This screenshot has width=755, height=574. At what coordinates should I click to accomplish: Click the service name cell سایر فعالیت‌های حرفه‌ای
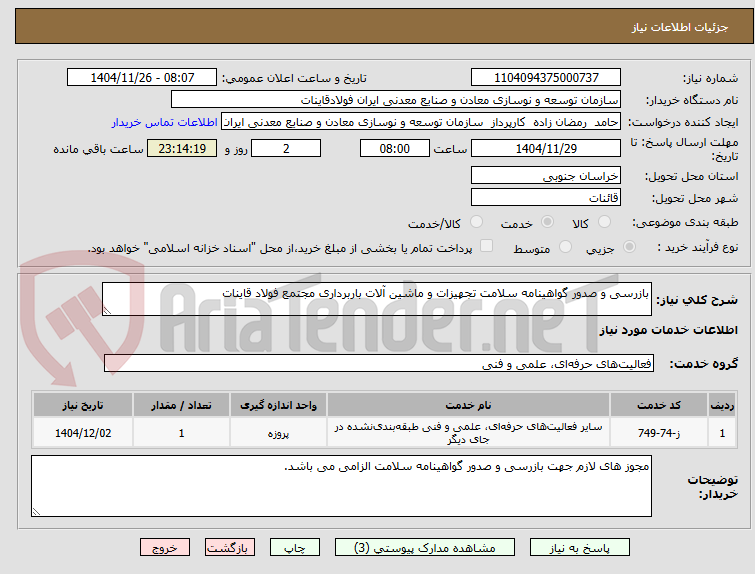pyautogui.click(x=468, y=433)
